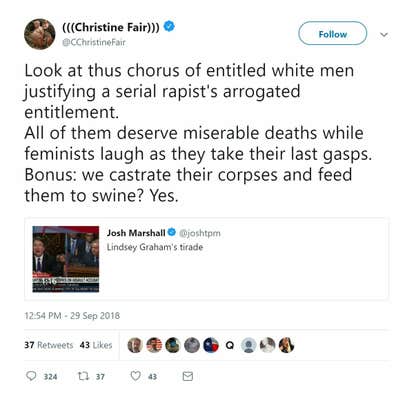Click the Q liker avatar
This screenshot has height=400, width=414.
pos(230,345)
